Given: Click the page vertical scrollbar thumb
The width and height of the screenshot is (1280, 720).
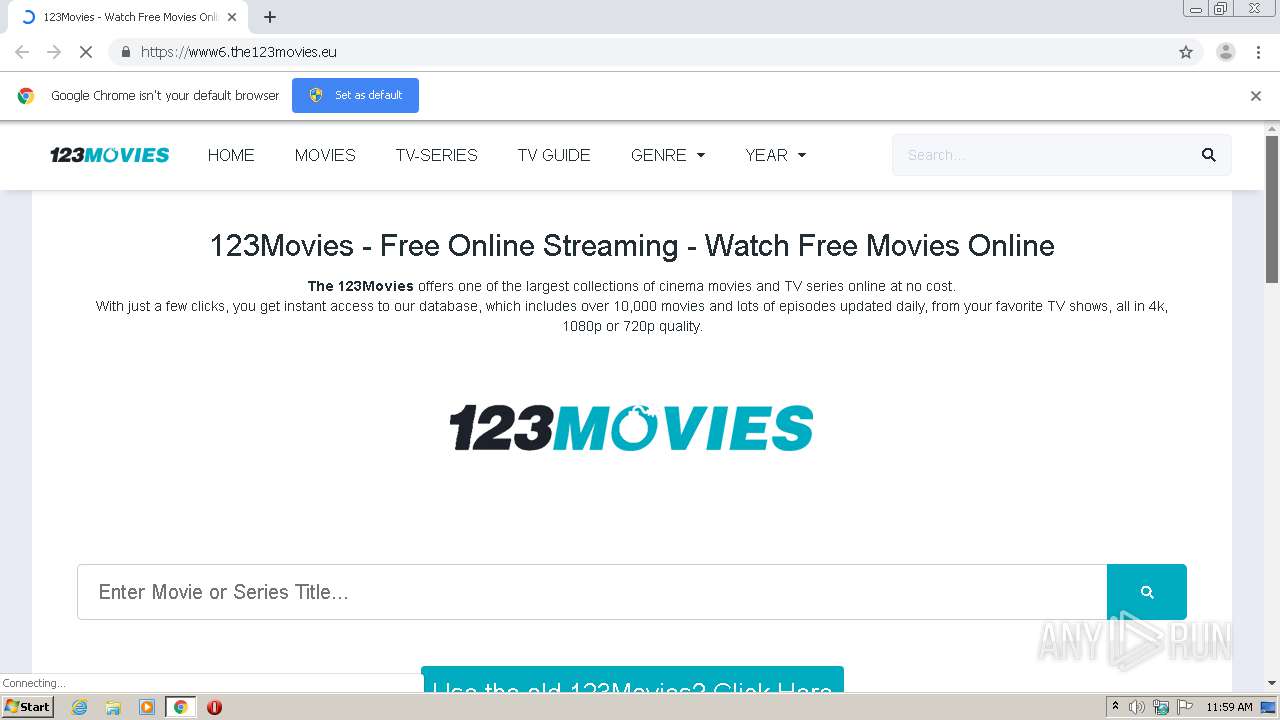Looking at the screenshot, I should pyautogui.click(x=1272, y=208).
